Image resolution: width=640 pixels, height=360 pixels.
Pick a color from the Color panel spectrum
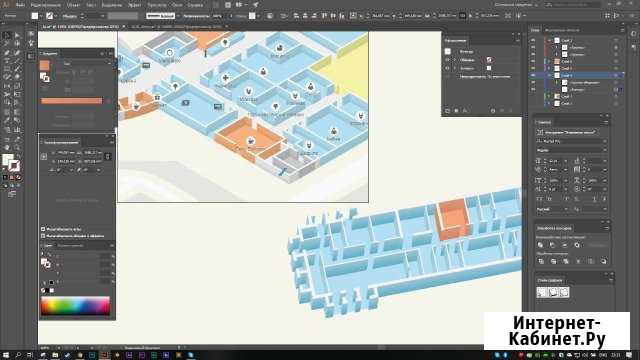click(x=75, y=306)
